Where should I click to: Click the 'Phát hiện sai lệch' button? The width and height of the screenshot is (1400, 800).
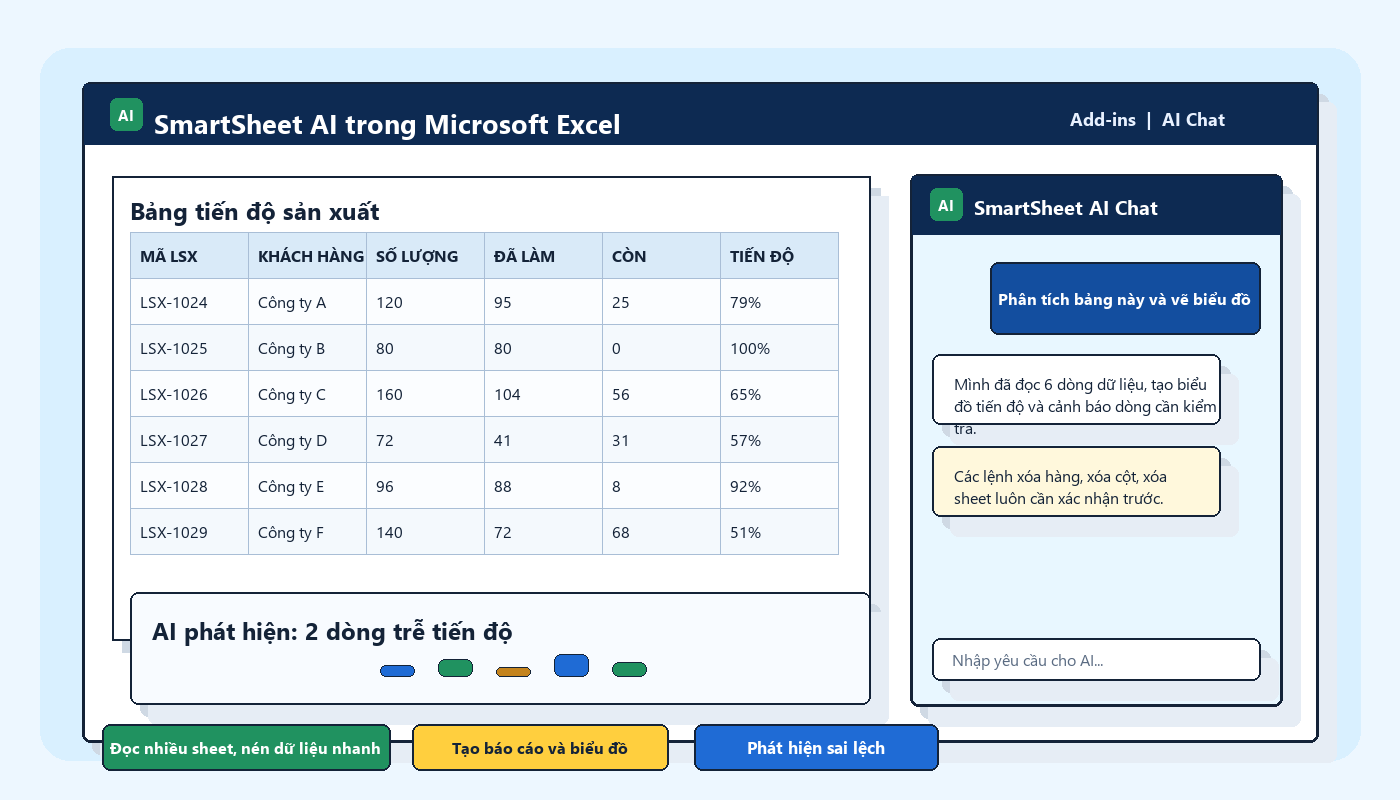(x=816, y=748)
